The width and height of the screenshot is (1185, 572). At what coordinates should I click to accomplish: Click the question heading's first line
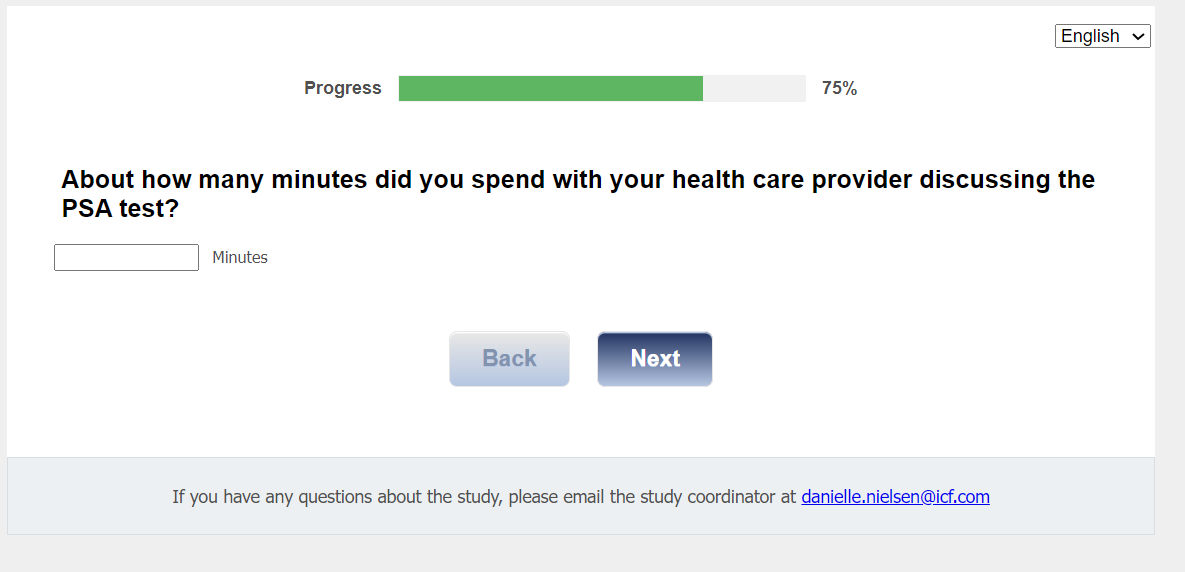pos(578,180)
